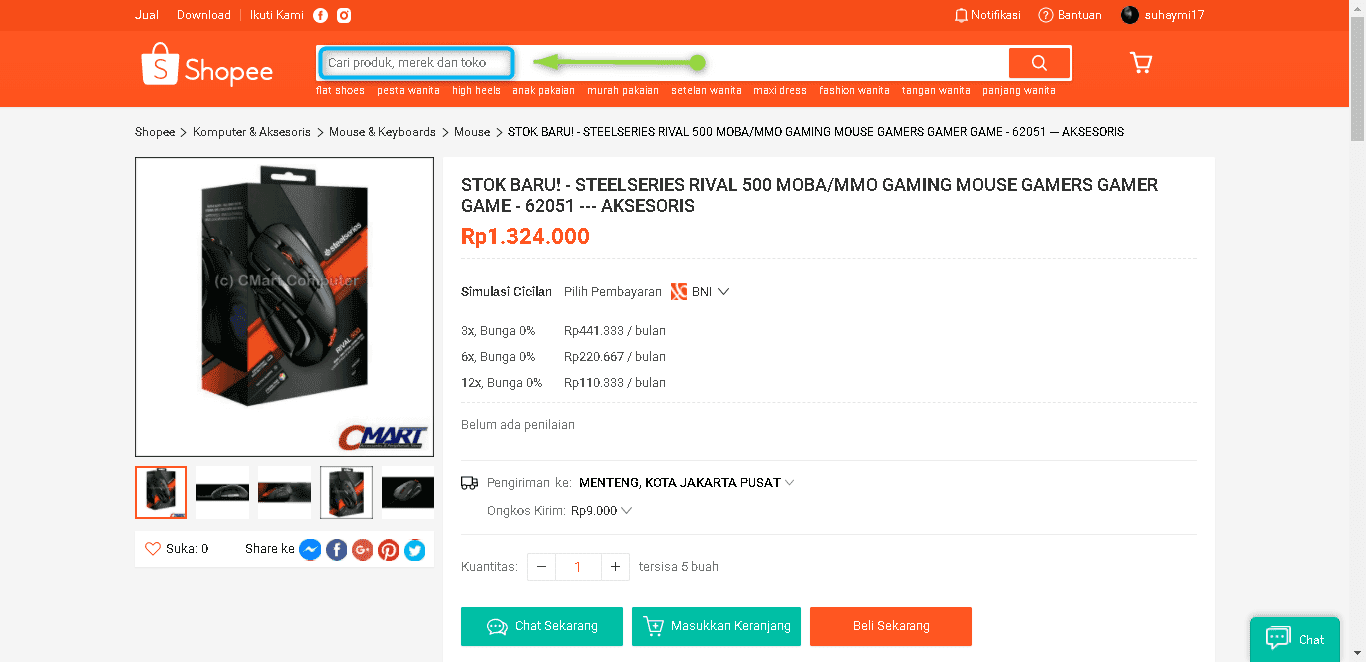Screen dimensions: 1366x662
Task: Select the second product thumbnail
Action: point(222,492)
